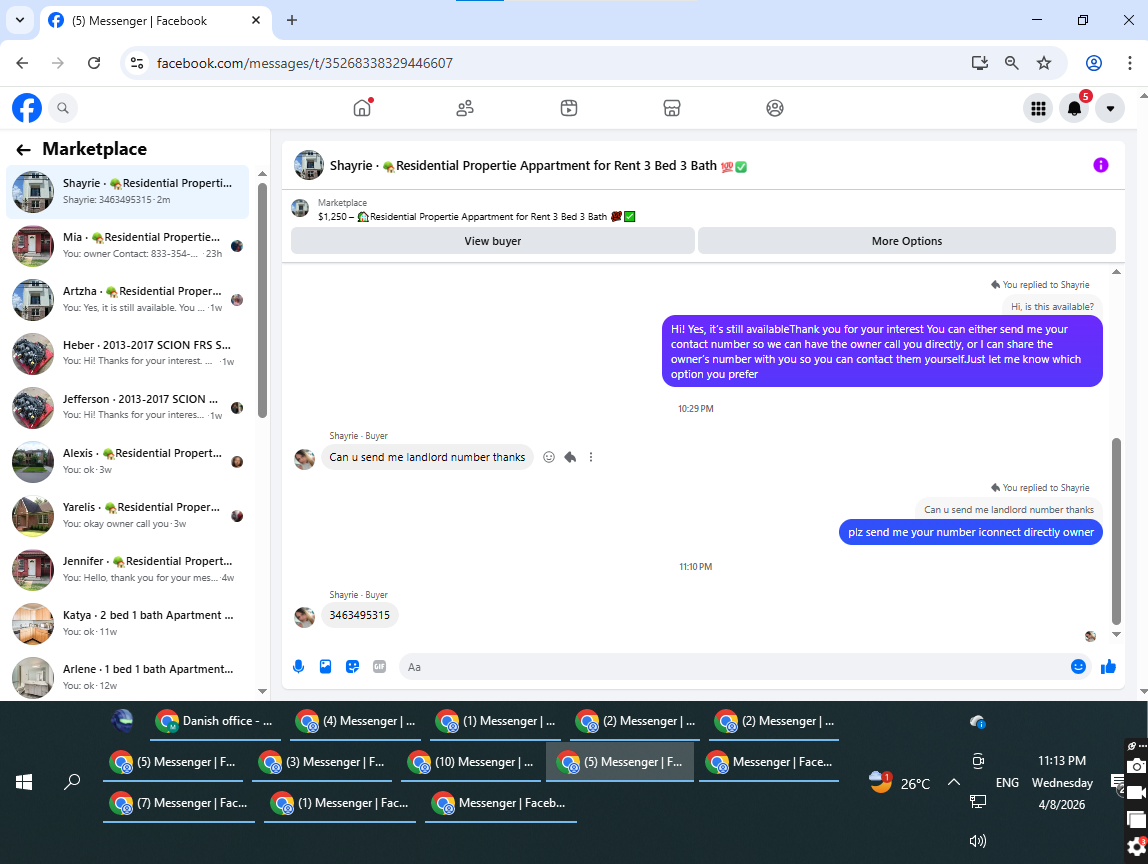Click the message bubble 3463495315
Image resolution: width=1148 pixels, height=864 pixels.
[x=359, y=615]
